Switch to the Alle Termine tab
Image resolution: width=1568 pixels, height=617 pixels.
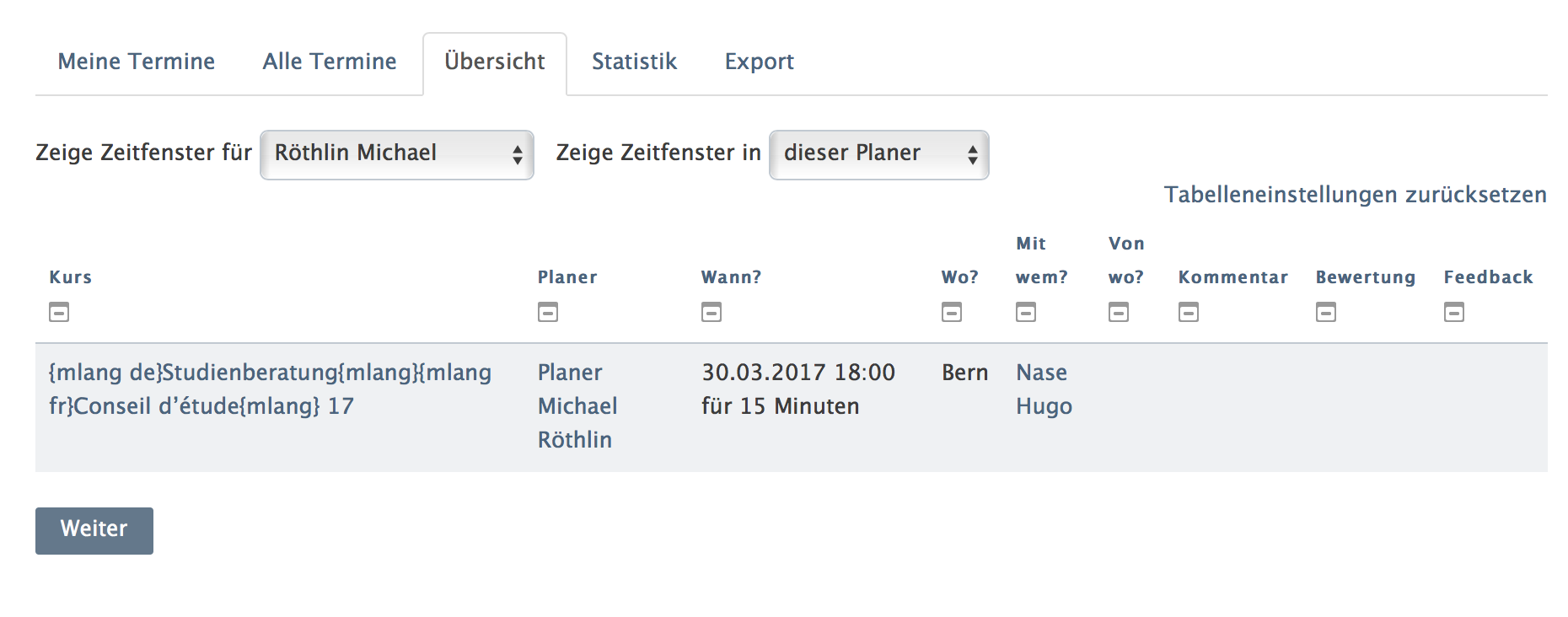pos(330,62)
